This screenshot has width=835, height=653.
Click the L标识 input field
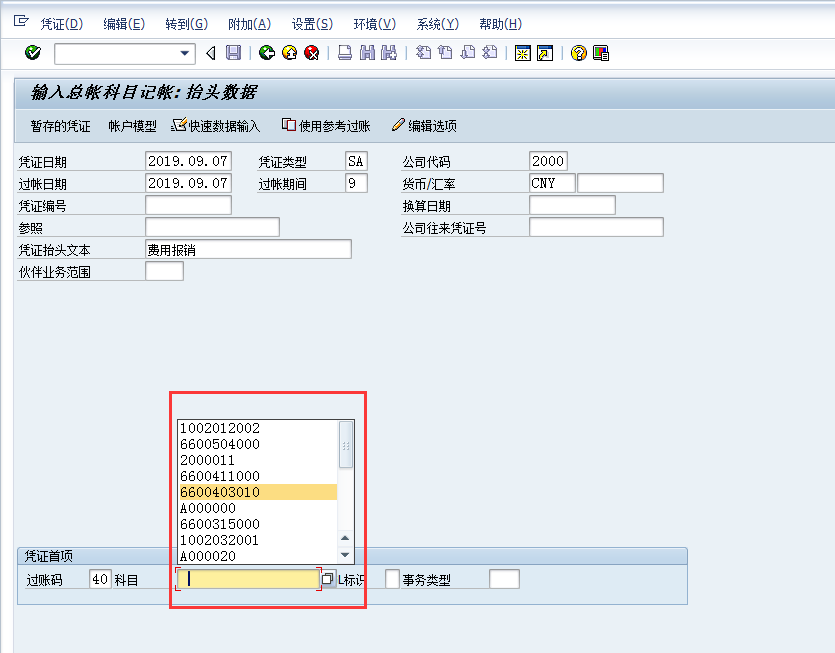click(392, 579)
